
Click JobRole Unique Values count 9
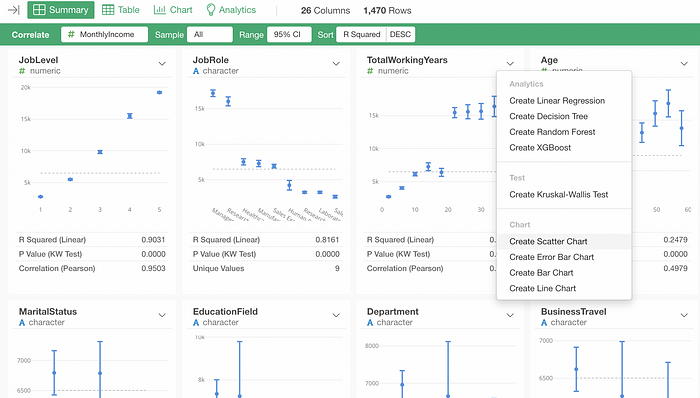click(x=337, y=268)
